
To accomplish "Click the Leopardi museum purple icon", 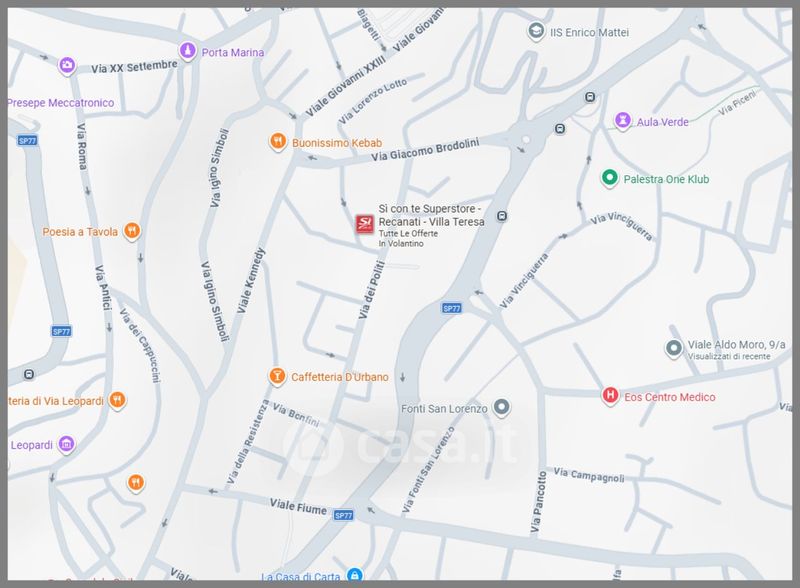I will (67, 443).
